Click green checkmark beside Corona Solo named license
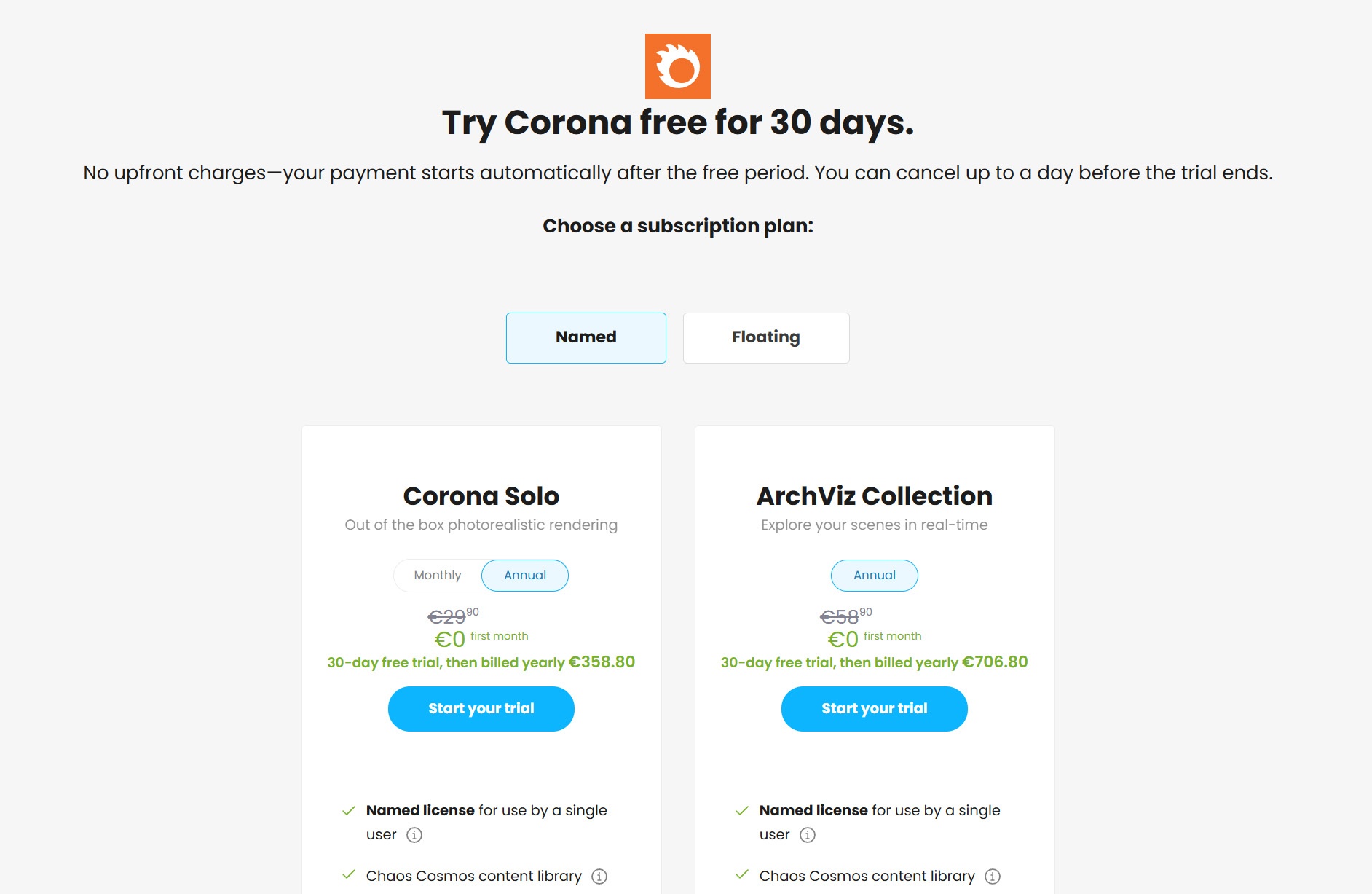The image size is (1372, 894). (x=349, y=811)
